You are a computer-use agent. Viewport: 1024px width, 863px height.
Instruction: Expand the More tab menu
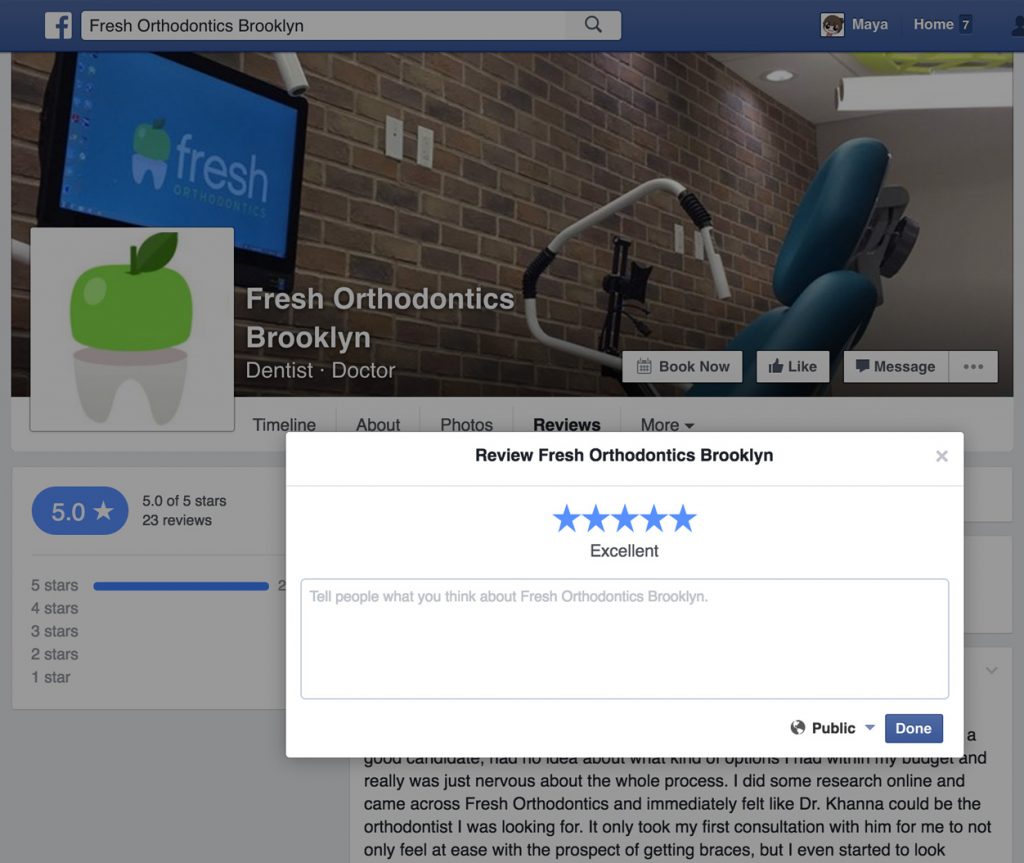[667, 425]
